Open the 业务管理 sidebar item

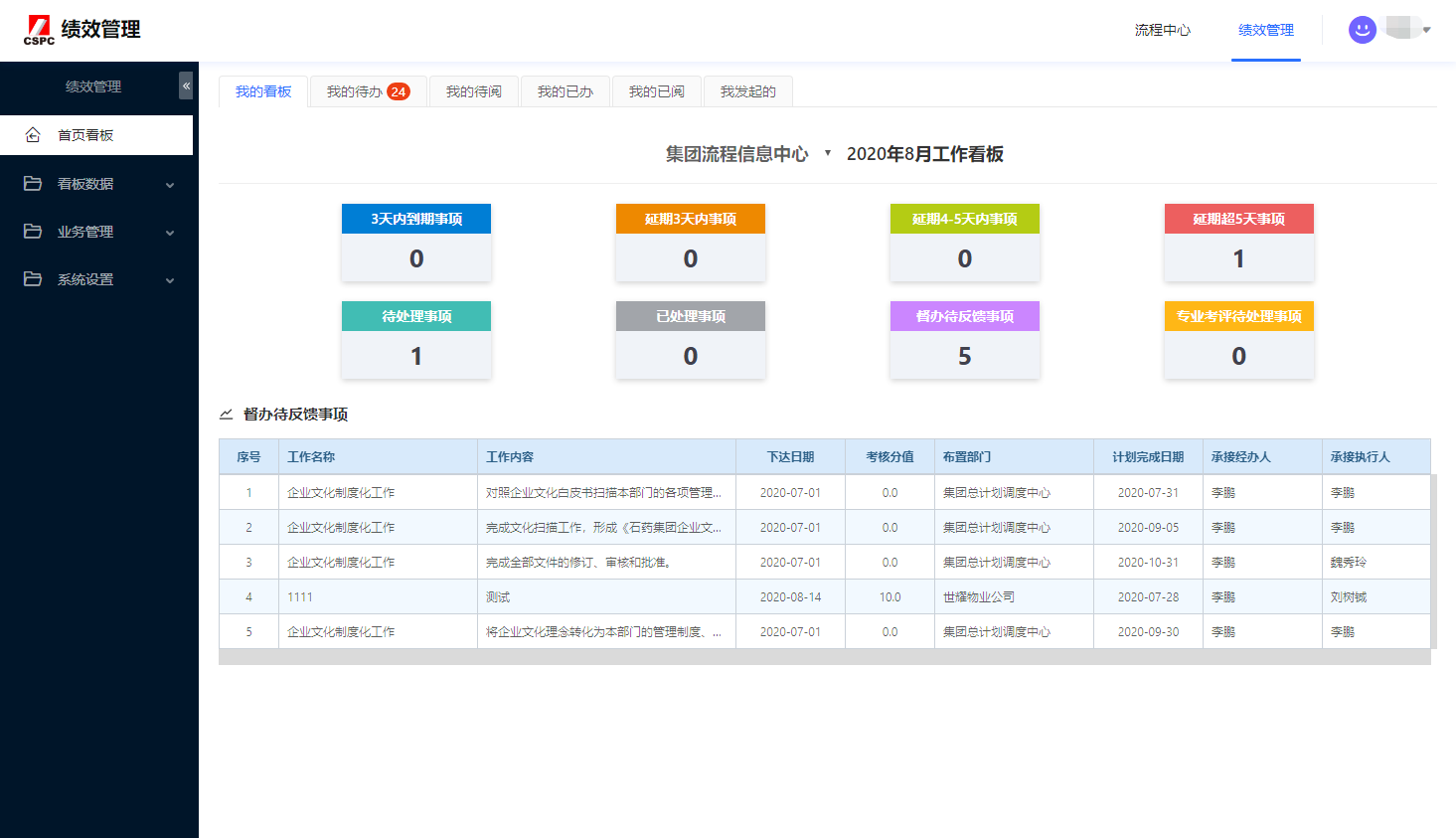pyautogui.click(x=96, y=232)
